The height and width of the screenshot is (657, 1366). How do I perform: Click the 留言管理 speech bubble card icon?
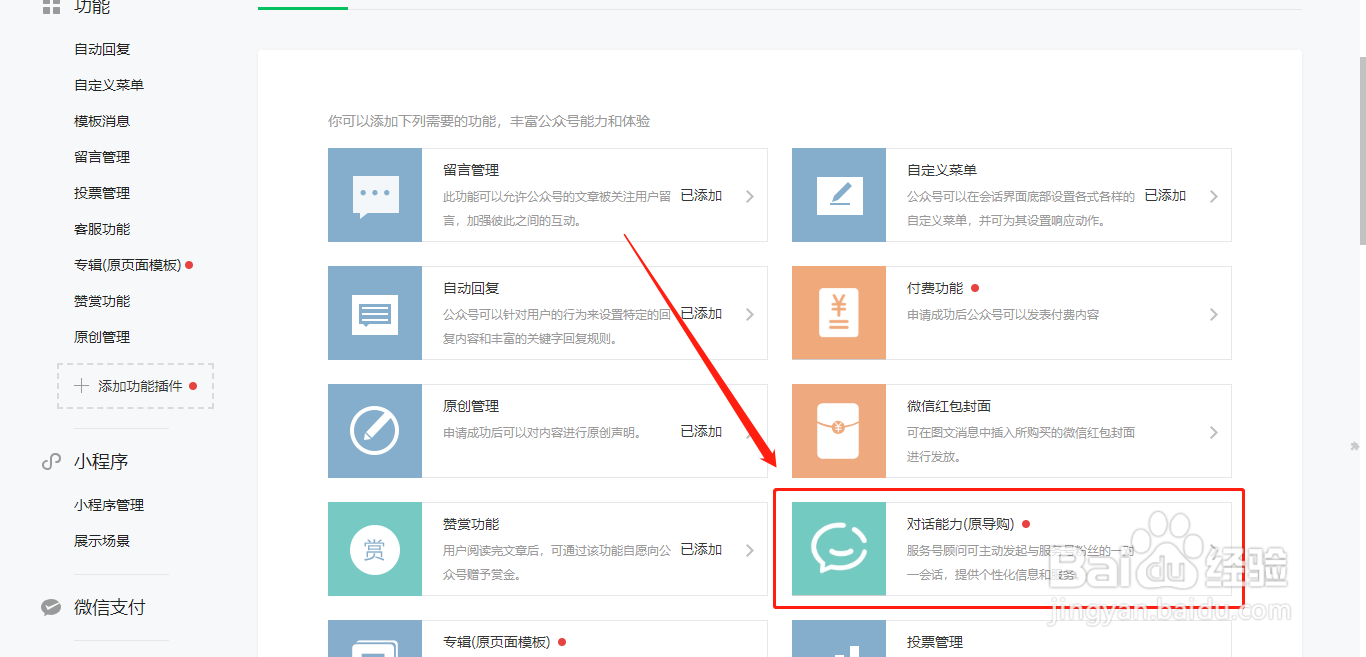pyautogui.click(x=375, y=195)
